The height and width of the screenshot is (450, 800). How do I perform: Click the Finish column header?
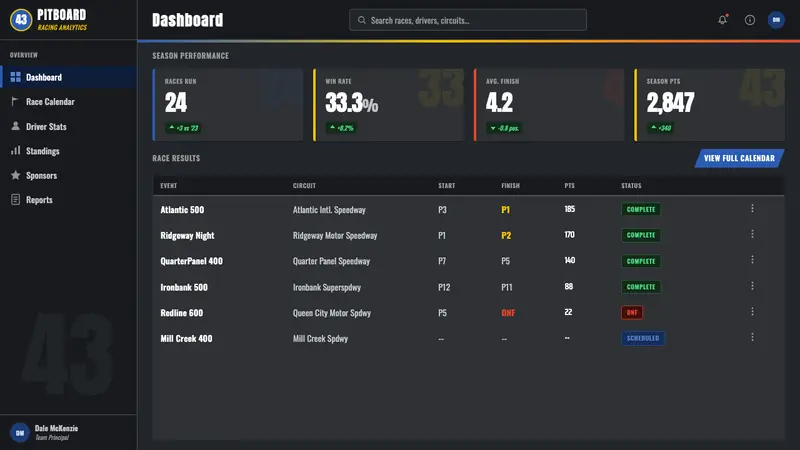click(x=510, y=186)
